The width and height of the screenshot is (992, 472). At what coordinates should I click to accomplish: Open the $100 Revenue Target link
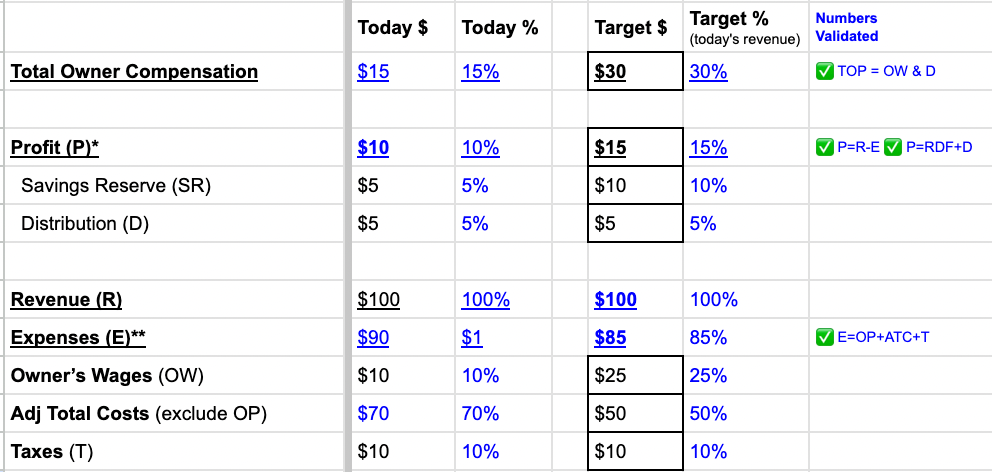coord(615,300)
